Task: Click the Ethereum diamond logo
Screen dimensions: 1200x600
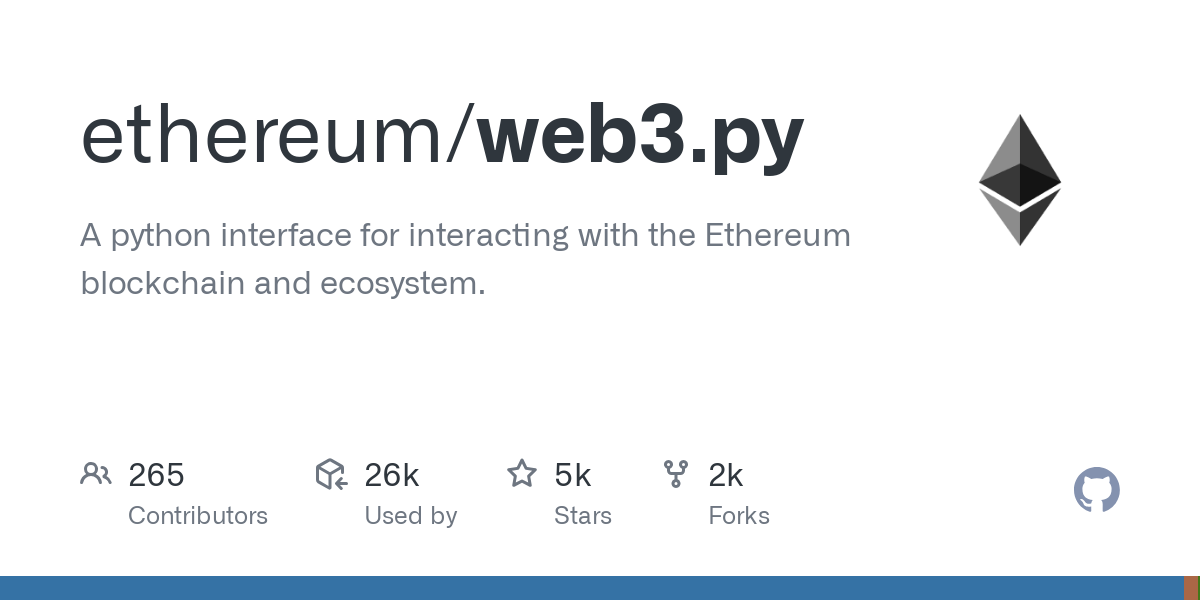Action: tap(1020, 180)
